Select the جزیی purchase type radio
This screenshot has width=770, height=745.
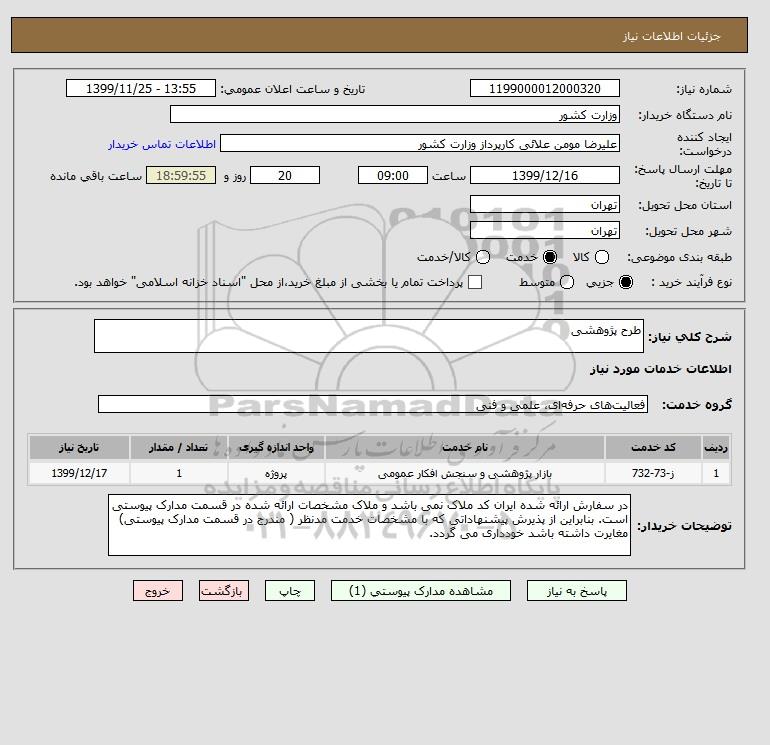pyautogui.click(x=626, y=282)
